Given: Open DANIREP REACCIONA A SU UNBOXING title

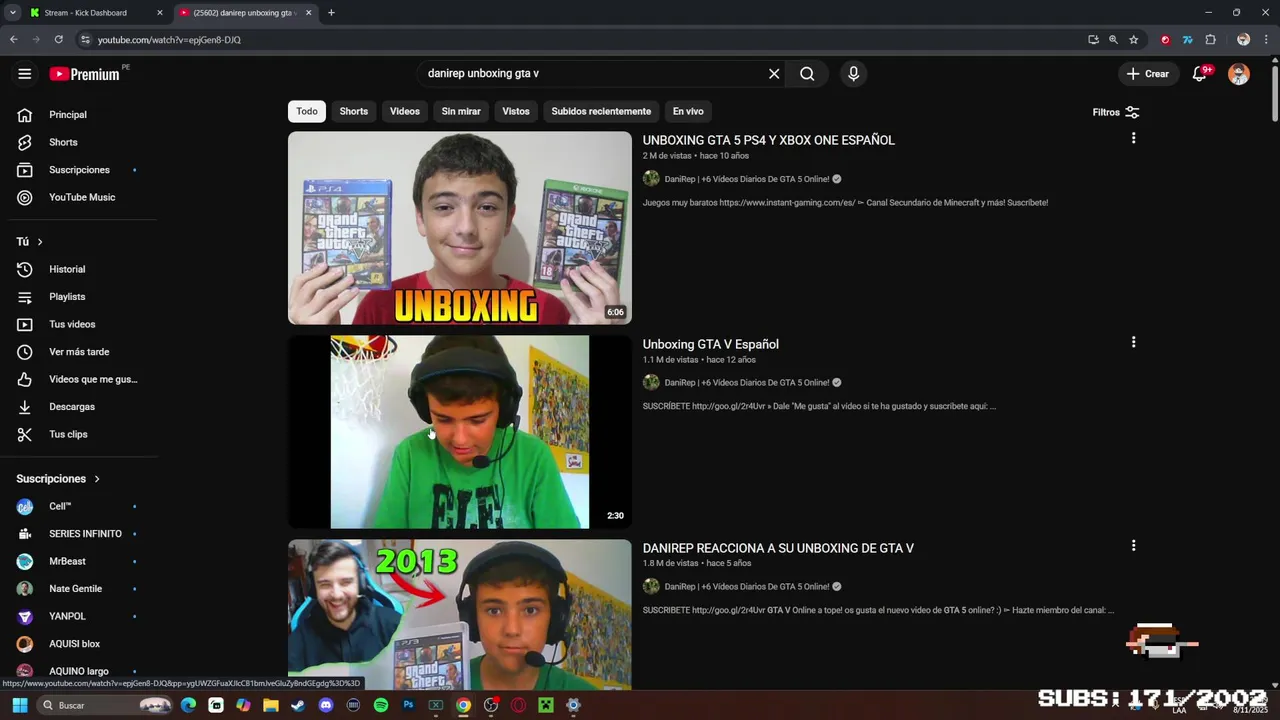Looking at the screenshot, I should tap(778, 548).
